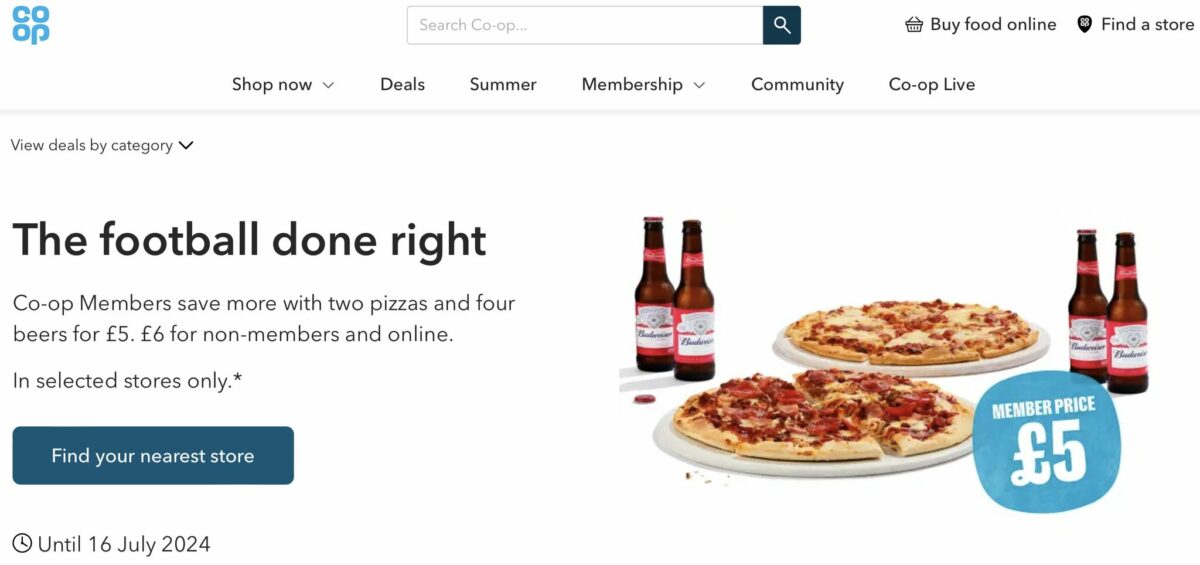Go to the Summer section
The height and width of the screenshot is (565, 1200).
[x=503, y=84]
